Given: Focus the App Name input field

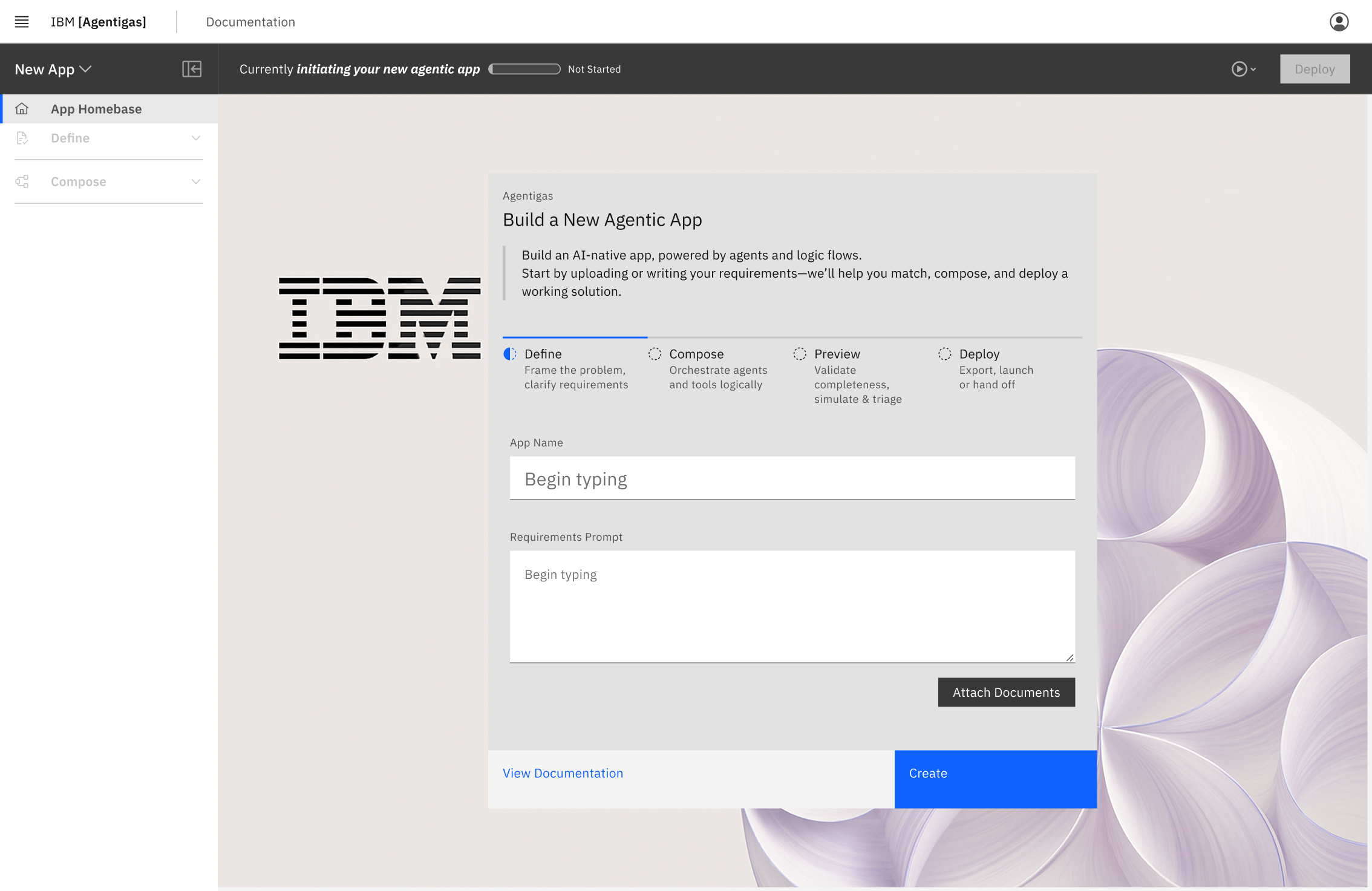Looking at the screenshot, I should tap(792, 478).
